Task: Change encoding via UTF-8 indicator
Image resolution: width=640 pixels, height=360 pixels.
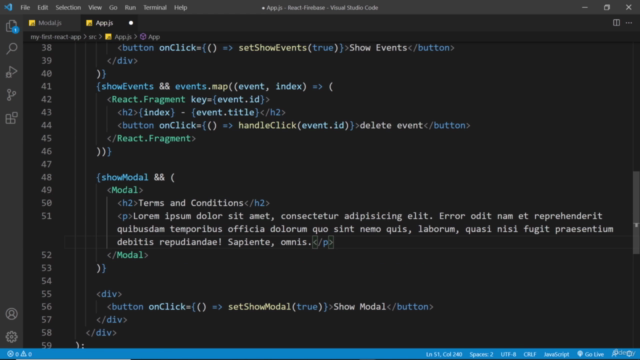Action: click(x=508, y=354)
